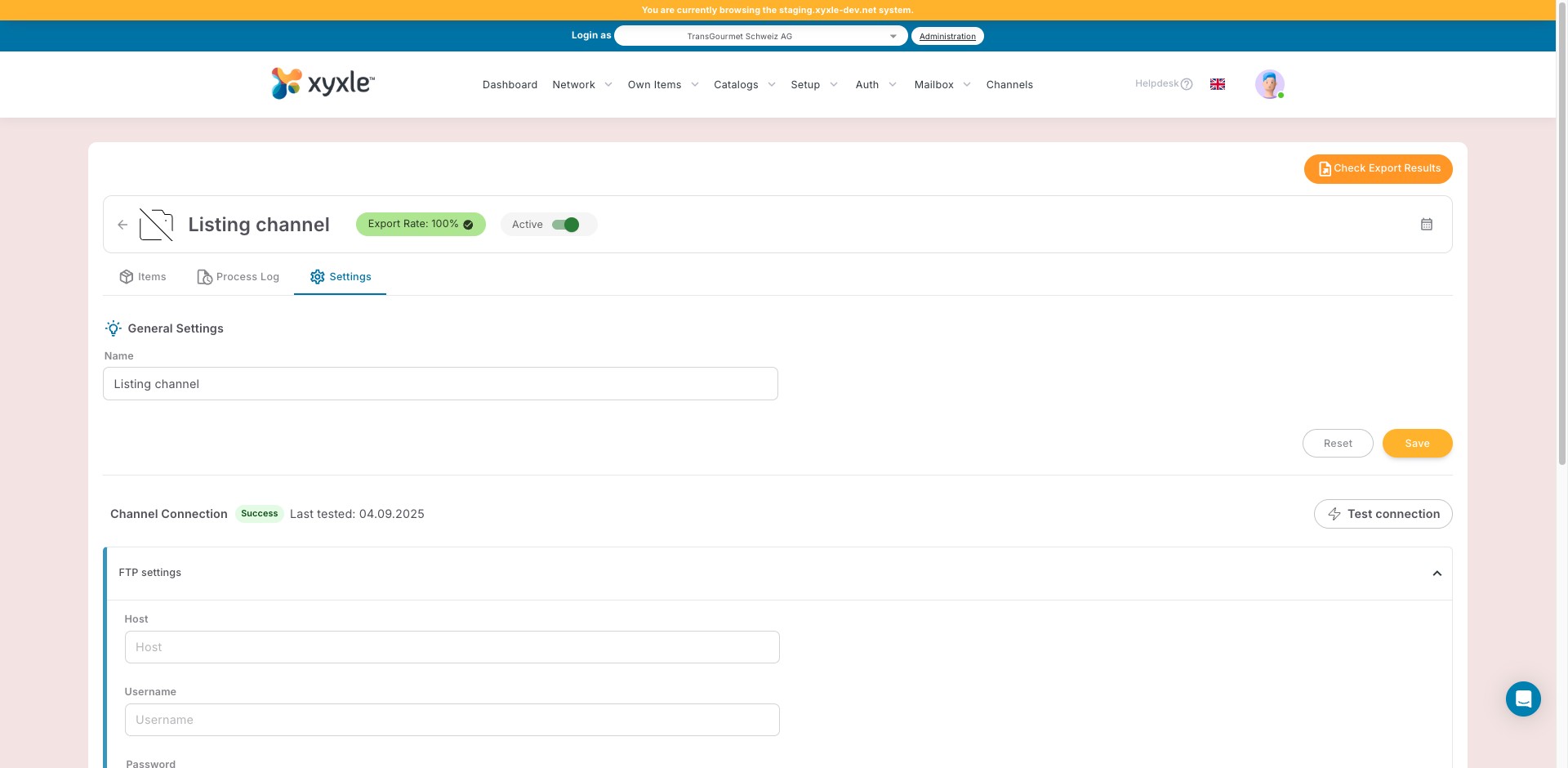Open the chat support bubble
Image resolution: width=1568 pixels, height=768 pixels.
tap(1523, 699)
